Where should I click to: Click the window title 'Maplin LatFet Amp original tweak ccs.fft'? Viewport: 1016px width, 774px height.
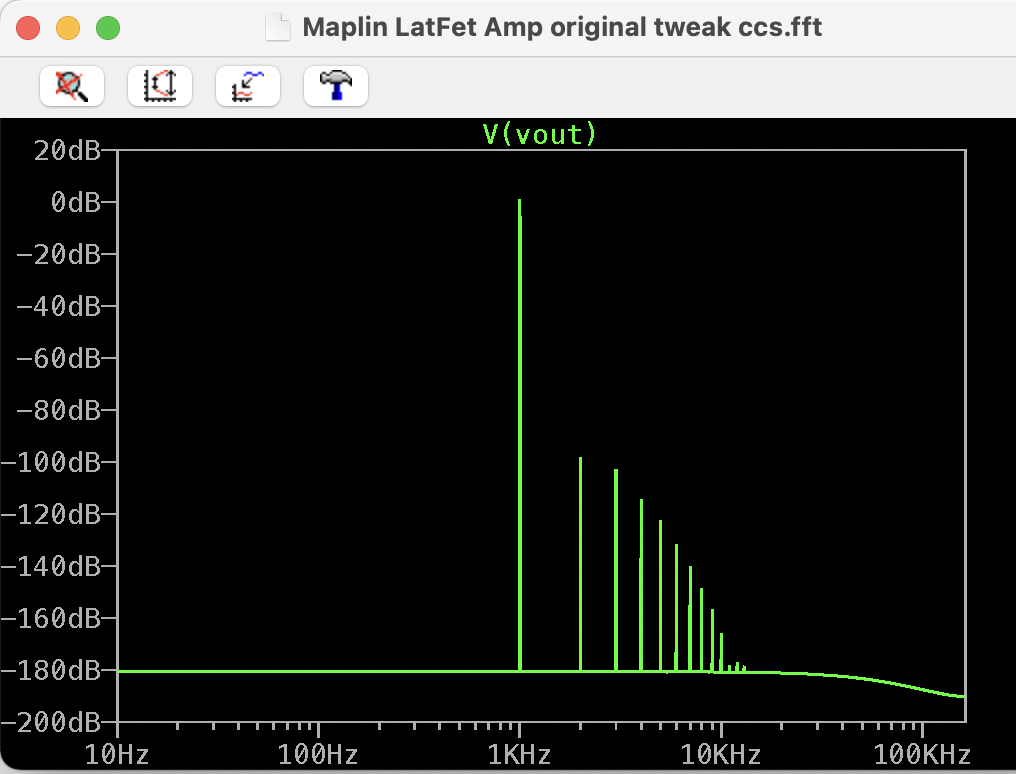click(562, 28)
